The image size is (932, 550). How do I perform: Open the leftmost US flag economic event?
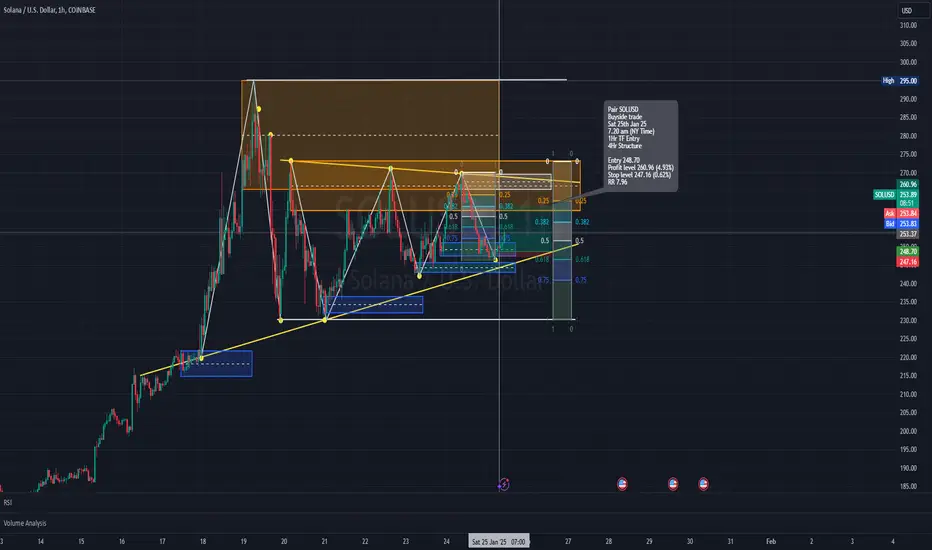point(622,483)
